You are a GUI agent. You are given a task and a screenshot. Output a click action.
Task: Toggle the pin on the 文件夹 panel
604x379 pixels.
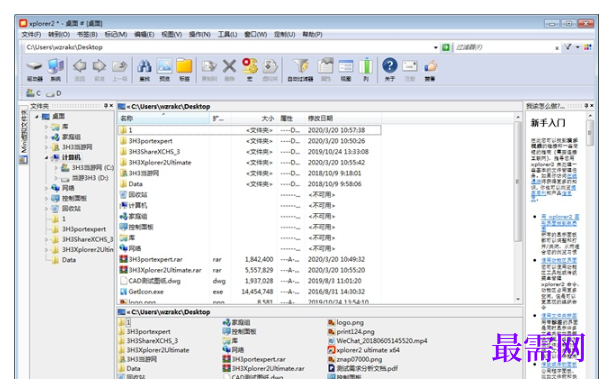tap(106, 106)
